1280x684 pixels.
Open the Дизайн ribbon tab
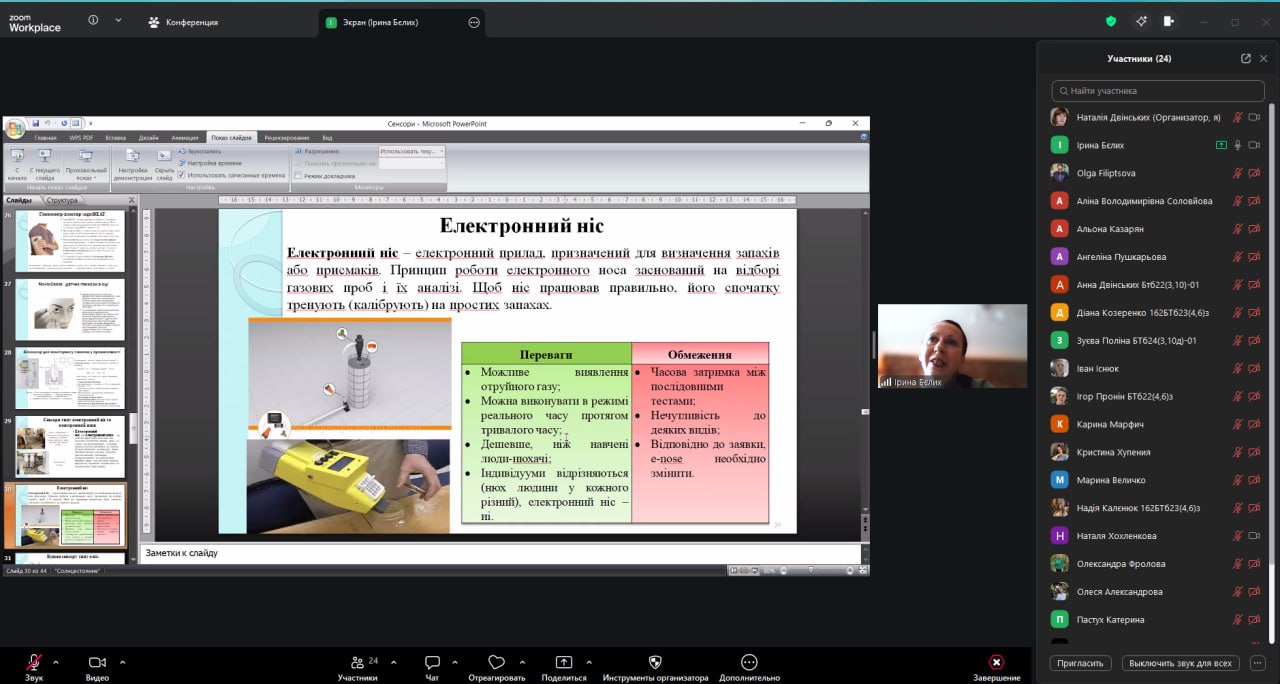(148, 137)
